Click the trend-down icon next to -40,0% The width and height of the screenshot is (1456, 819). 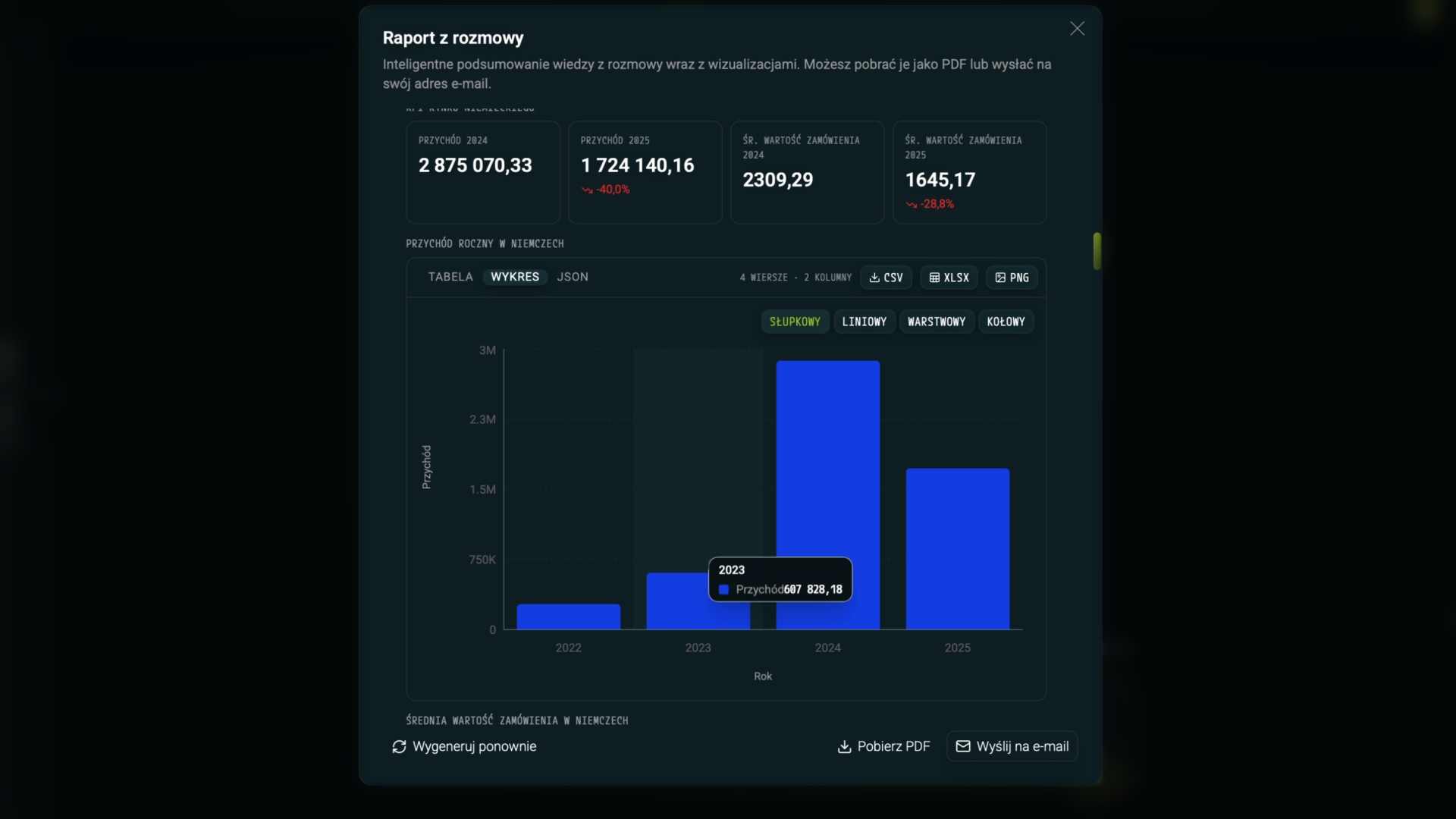587,190
